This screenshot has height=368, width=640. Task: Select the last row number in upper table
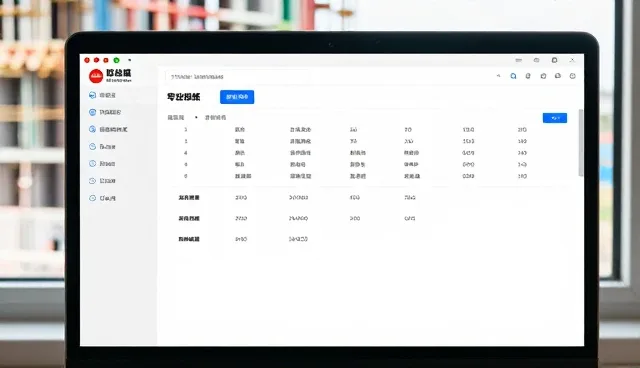coord(186,176)
